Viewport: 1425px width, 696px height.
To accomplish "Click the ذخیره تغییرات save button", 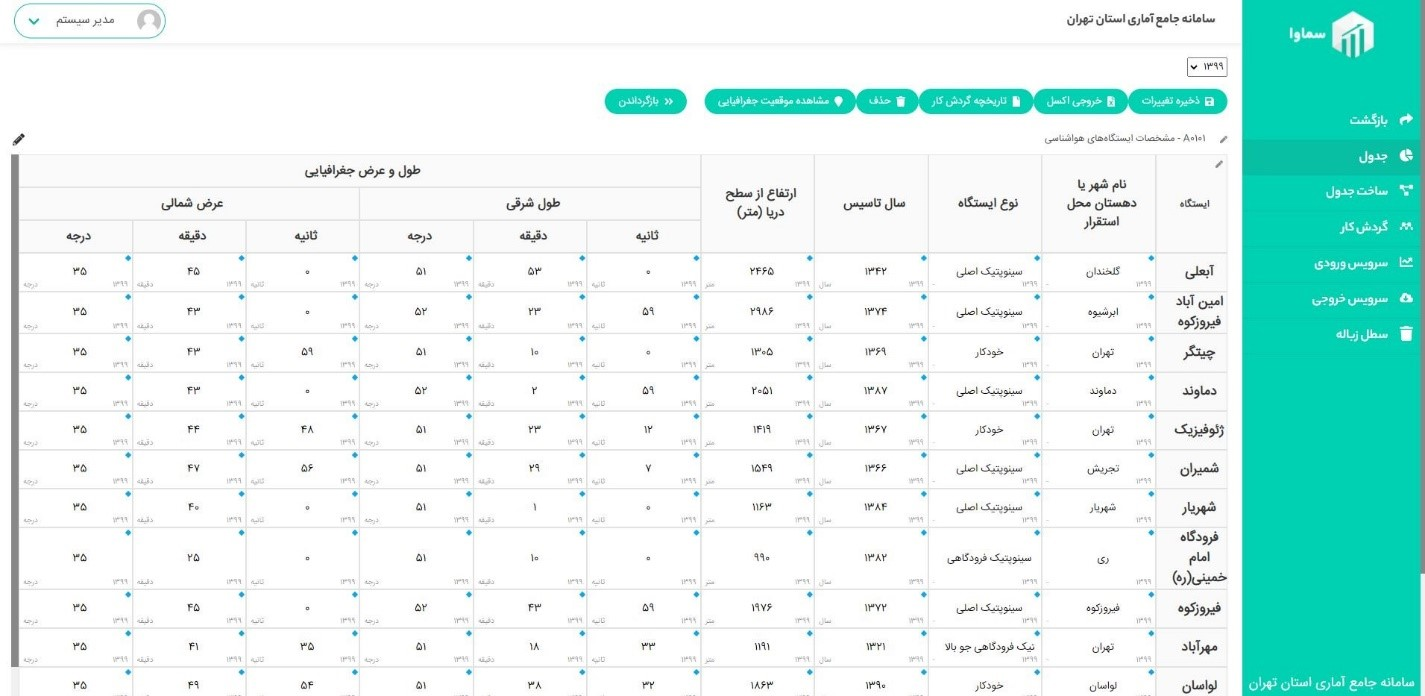I will click(1177, 102).
